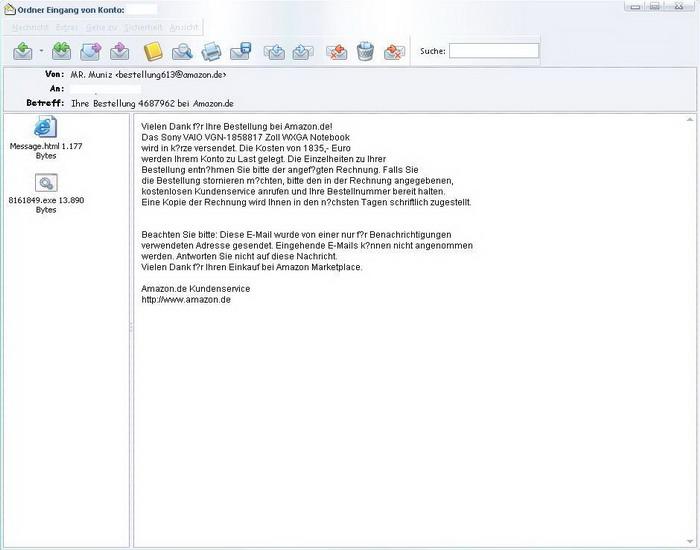
Task: Click the Message.html 1.177 Bytes label
Action: (x=46, y=151)
